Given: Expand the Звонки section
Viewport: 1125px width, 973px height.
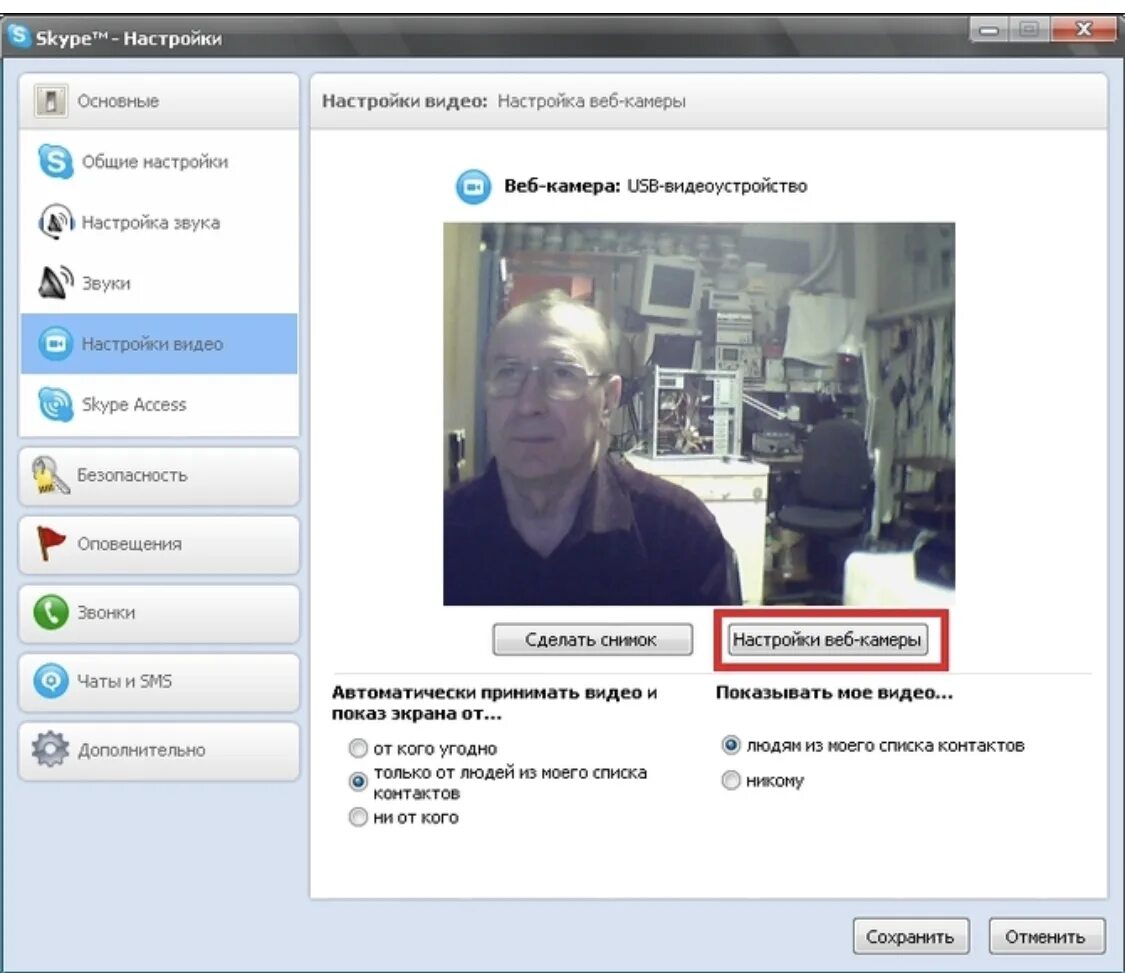Looking at the screenshot, I should pos(159,613).
